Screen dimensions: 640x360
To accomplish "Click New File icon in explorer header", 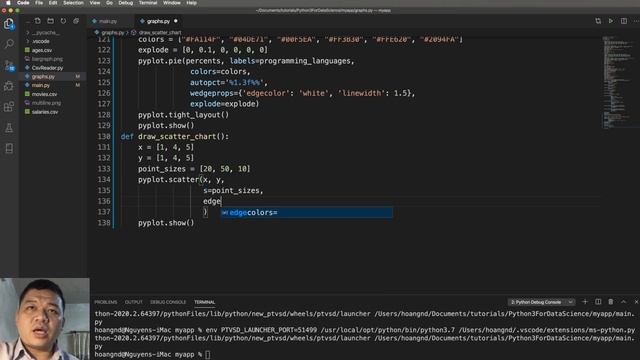I will [x=38, y=21].
